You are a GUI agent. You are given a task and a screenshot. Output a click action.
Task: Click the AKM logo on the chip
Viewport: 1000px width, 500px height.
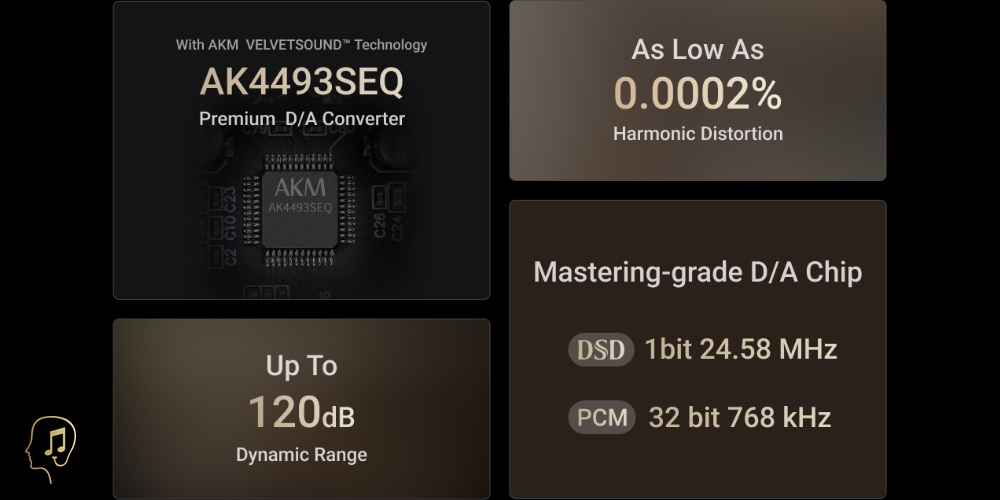tap(300, 189)
